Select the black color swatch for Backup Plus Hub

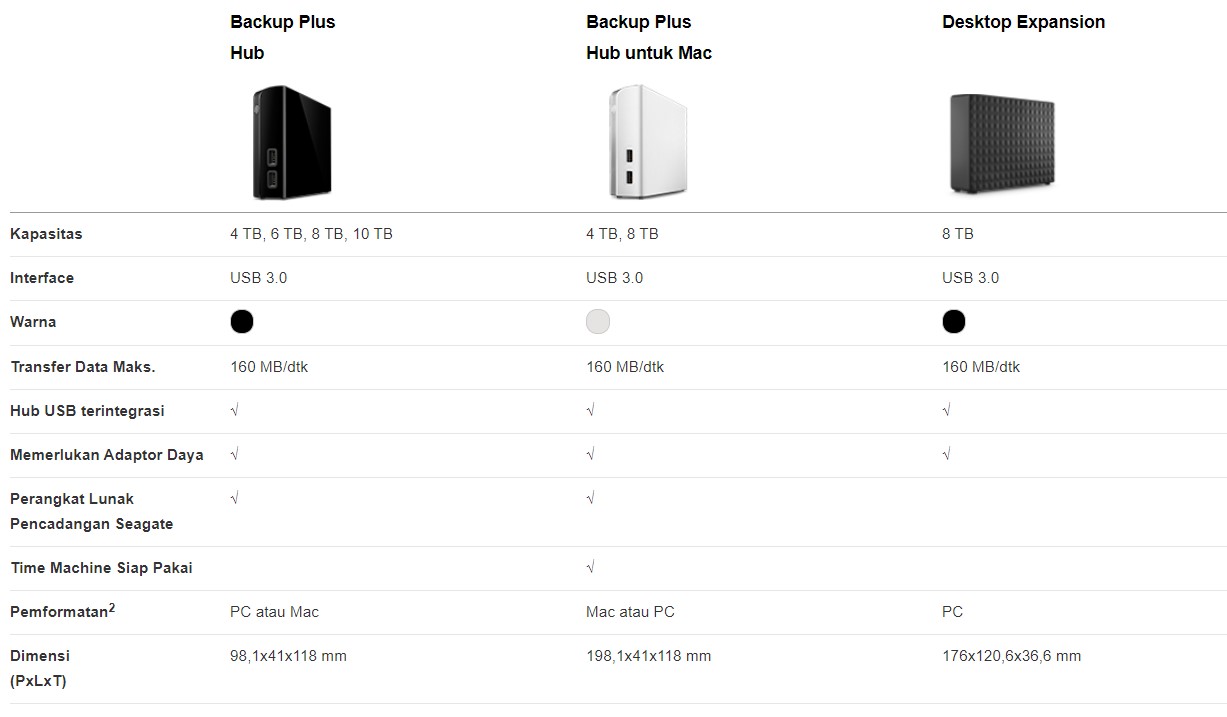[242, 321]
